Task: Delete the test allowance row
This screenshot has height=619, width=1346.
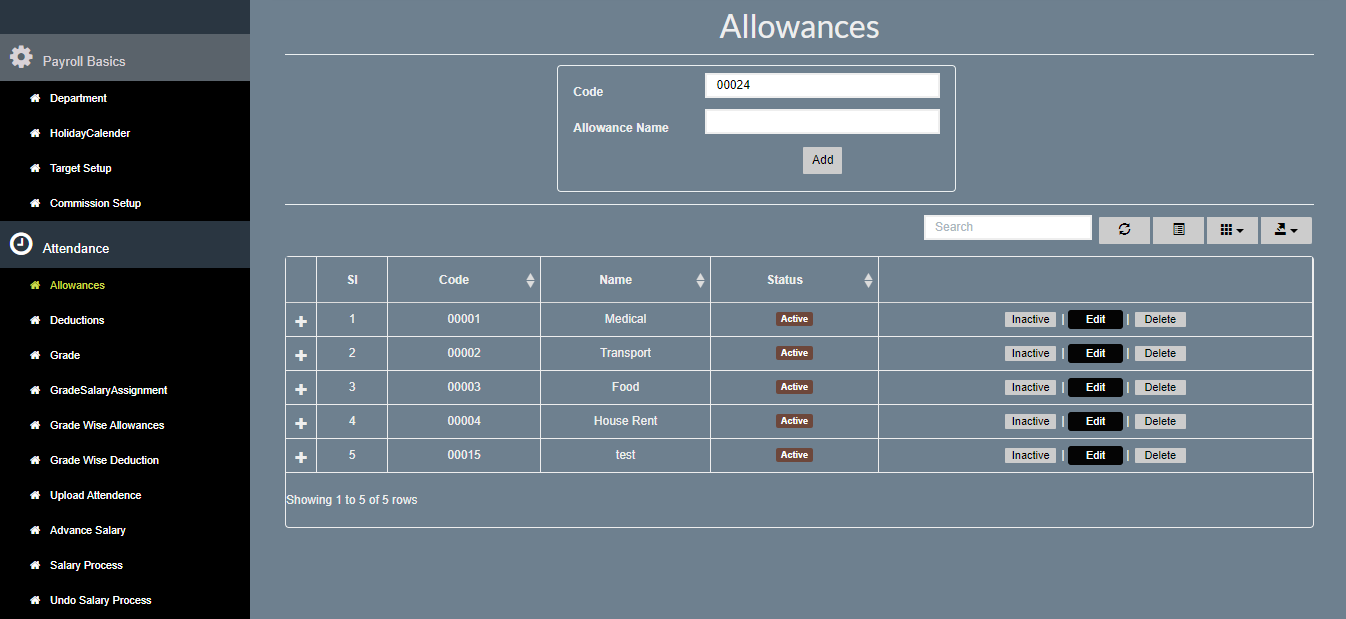Action: coord(1160,456)
